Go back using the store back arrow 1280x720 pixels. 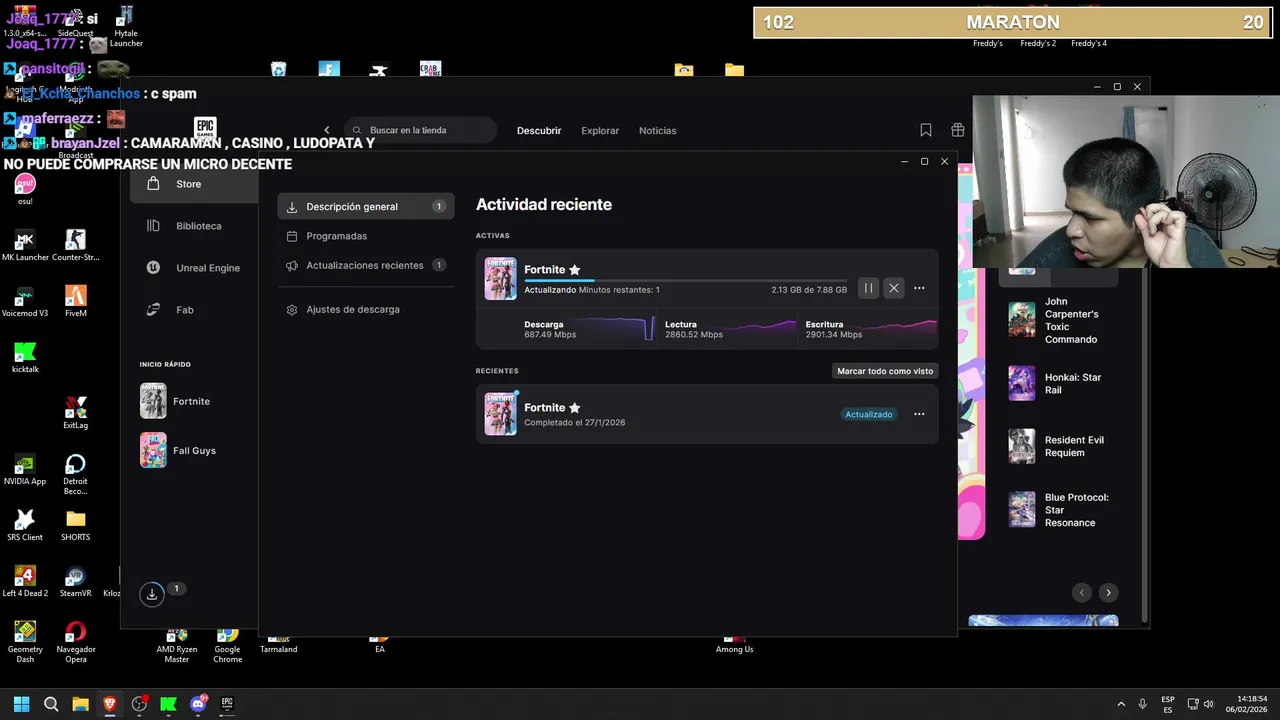coord(326,130)
